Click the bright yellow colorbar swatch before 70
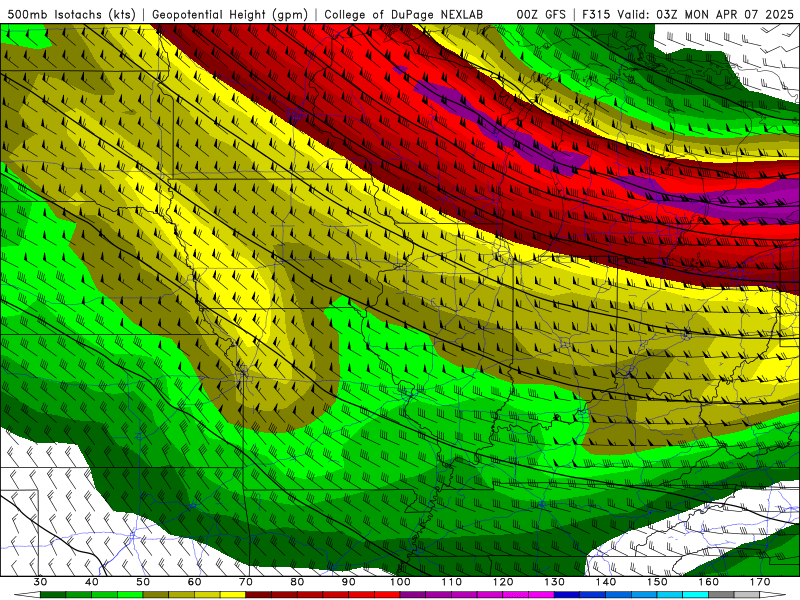The width and height of the screenshot is (800, 600). [x=233, y=595]
